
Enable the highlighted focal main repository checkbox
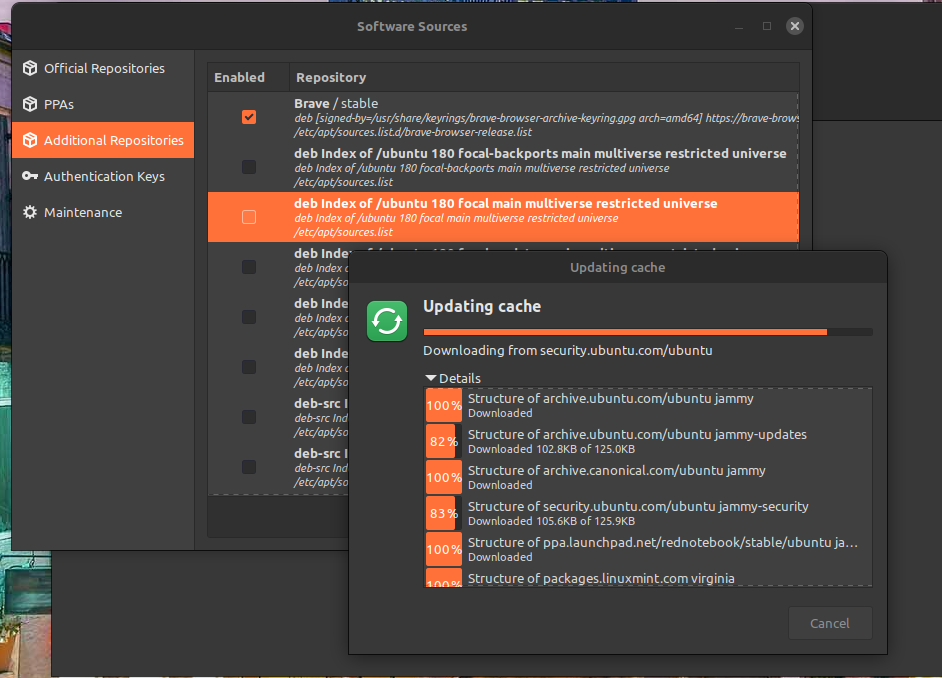pyautogui.click(x=249, y=217)
